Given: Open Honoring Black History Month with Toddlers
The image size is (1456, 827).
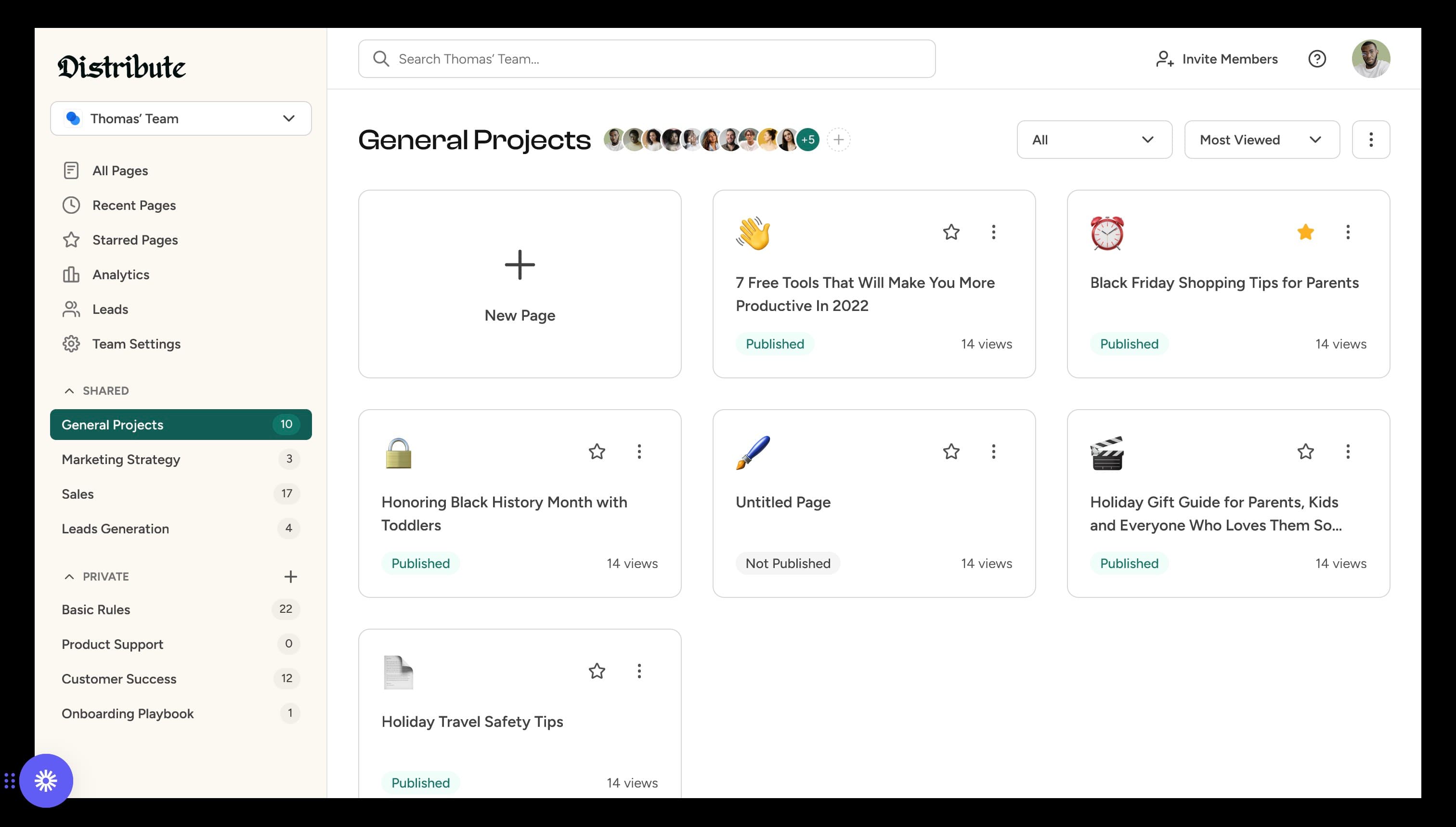Looking at the screenshot, I should (505, 514).
